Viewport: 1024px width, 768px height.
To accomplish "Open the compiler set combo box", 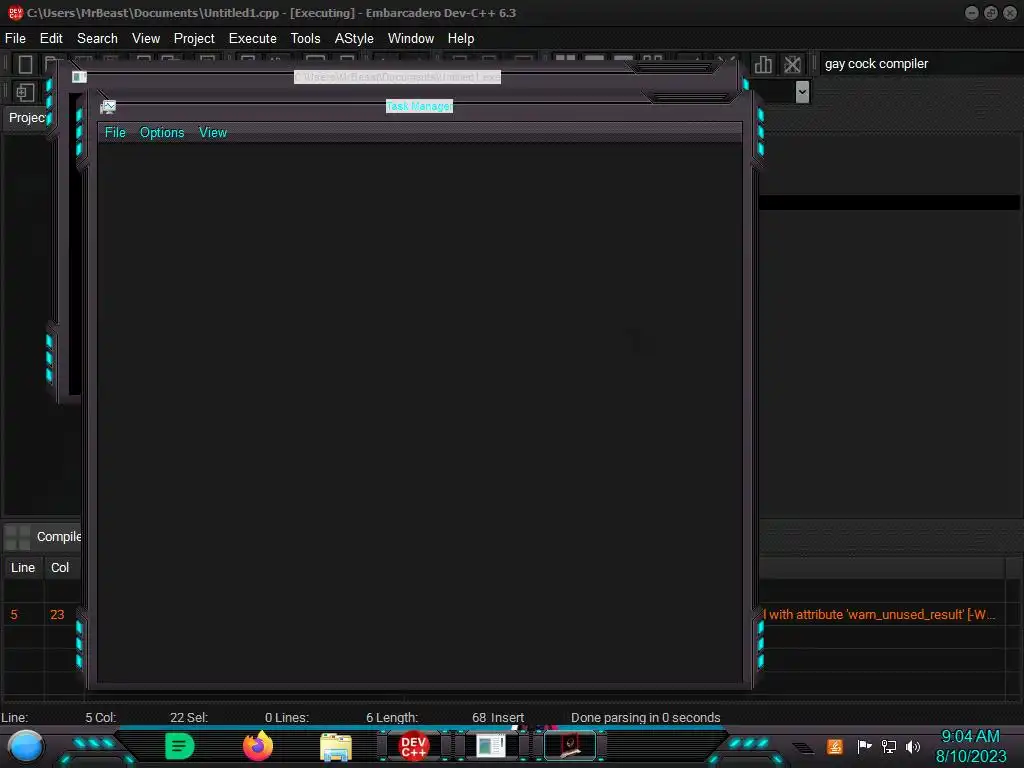I will point(921,64).
